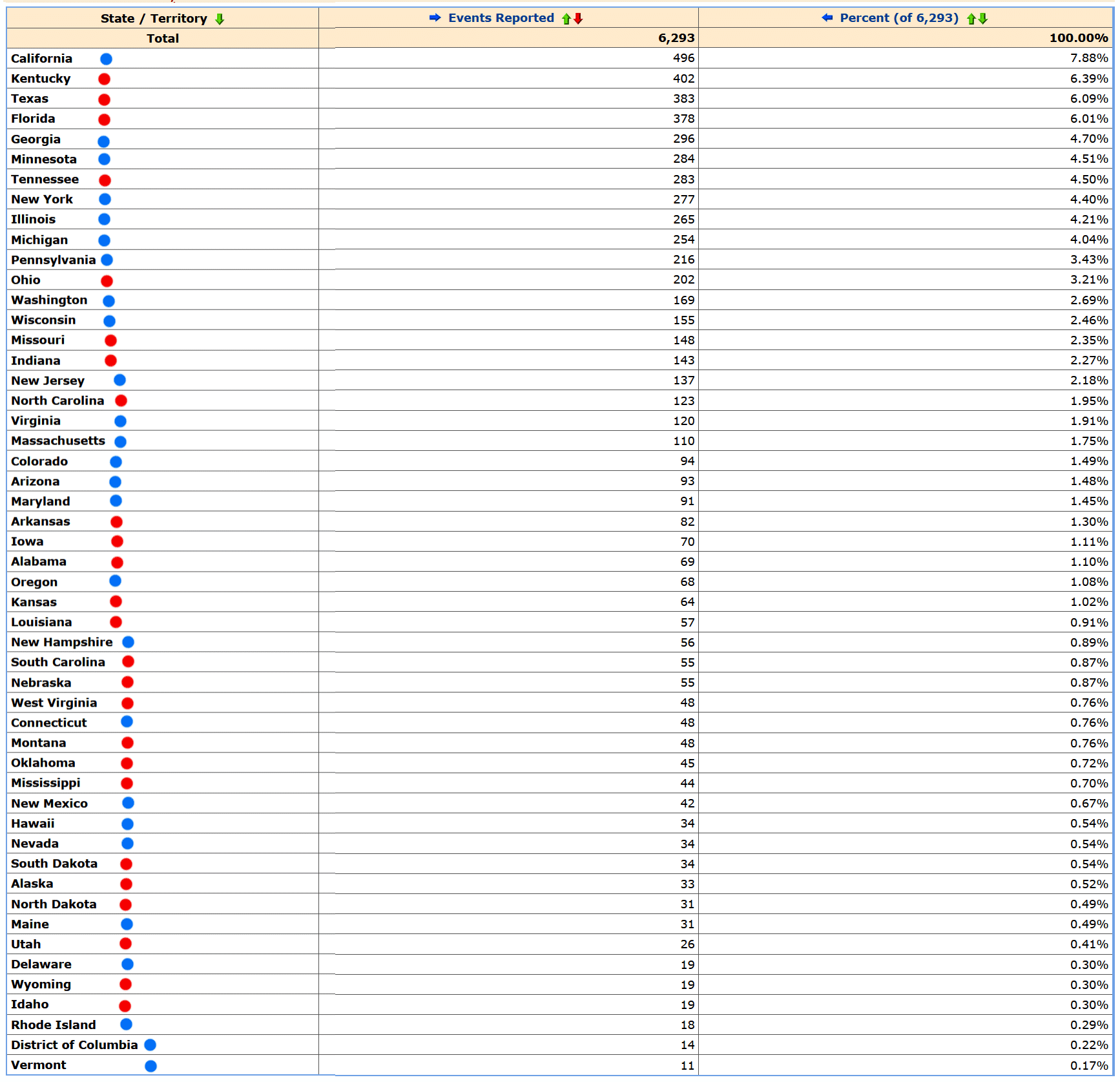The width and height of the screenshot is (1120, 1082).
Task: Click the blue dot next to Washington
Action: [x=109, y=301]
